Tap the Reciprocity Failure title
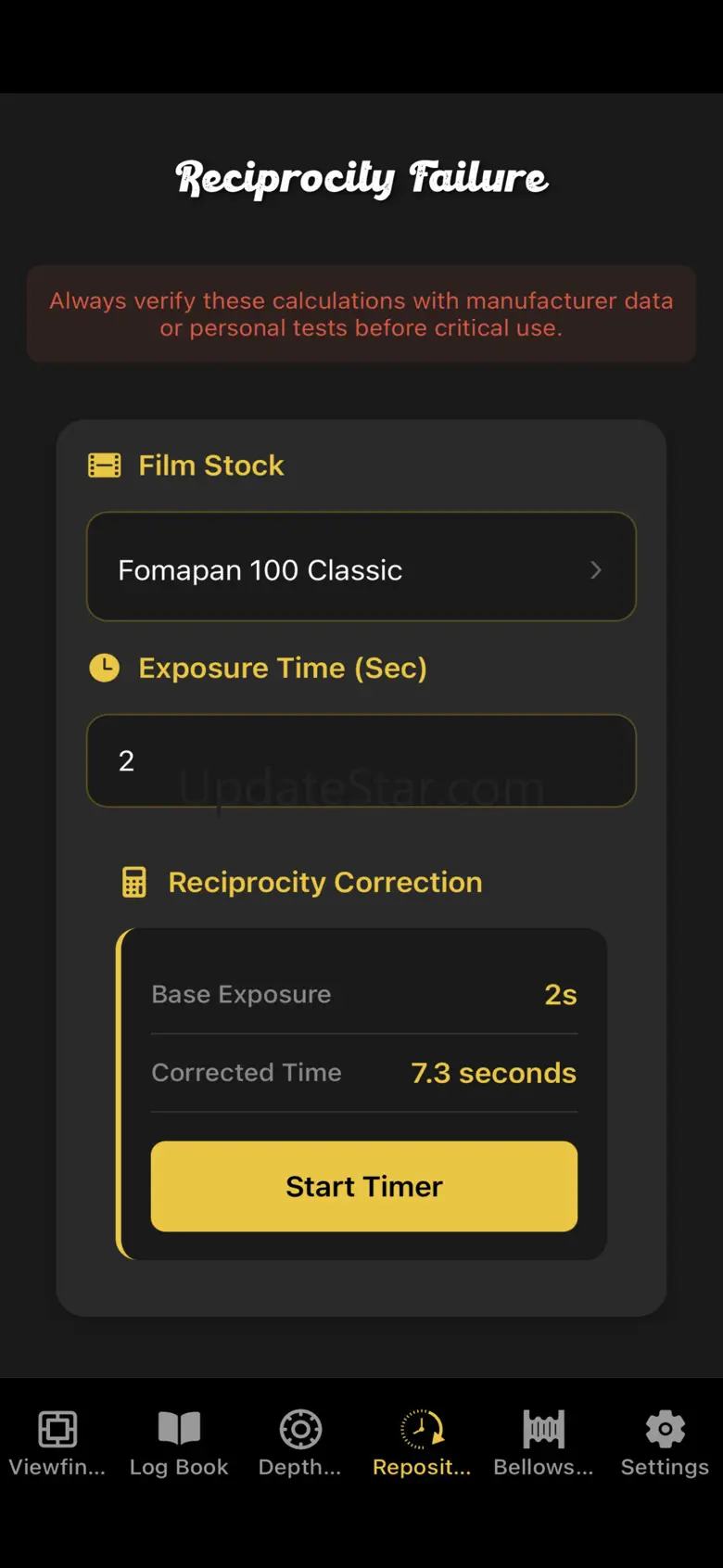This screenshot has width=723, height=1568. tap(361, 178)
